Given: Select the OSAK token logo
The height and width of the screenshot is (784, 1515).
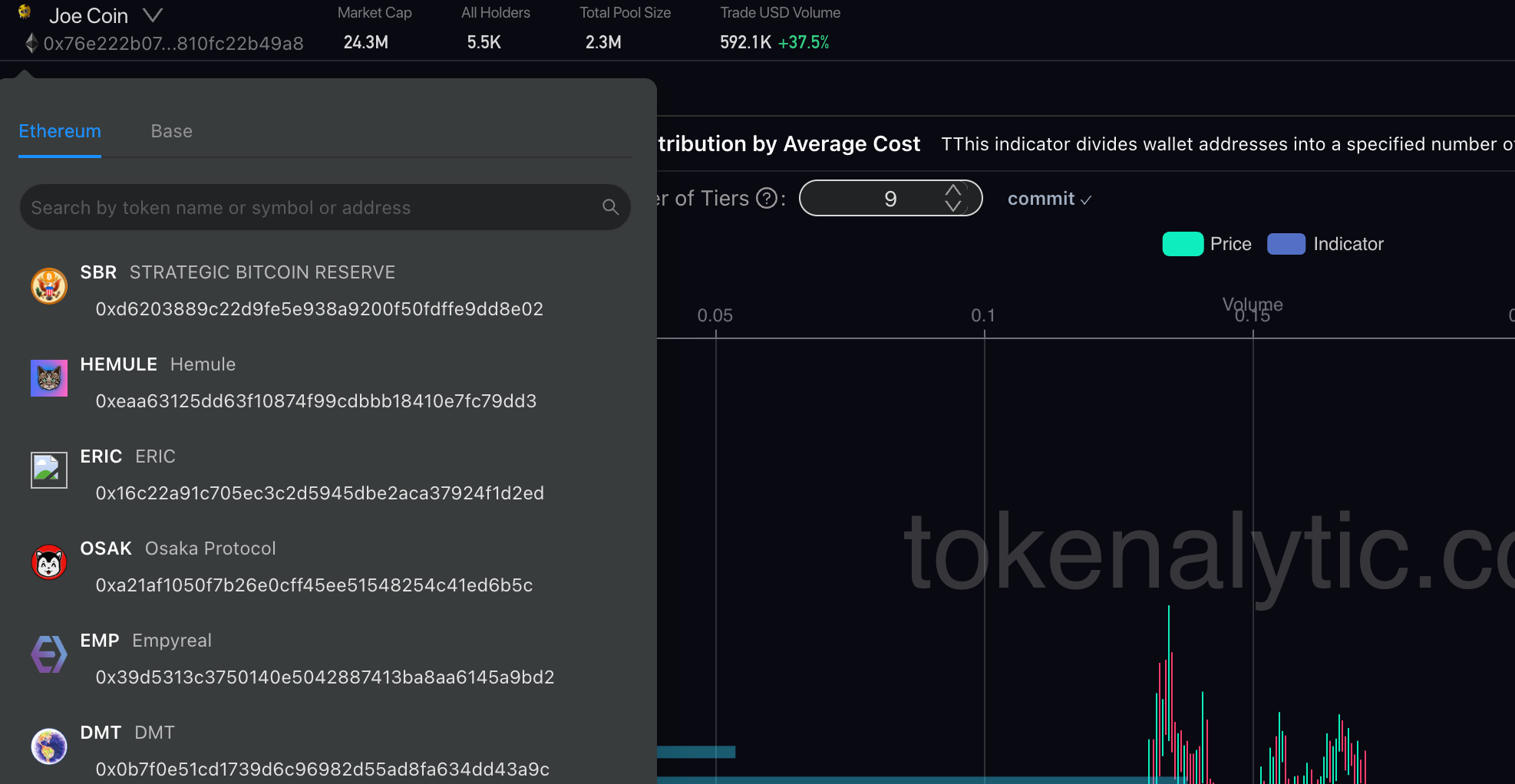Looking at the screenshot, I should (x=49, y=562).
